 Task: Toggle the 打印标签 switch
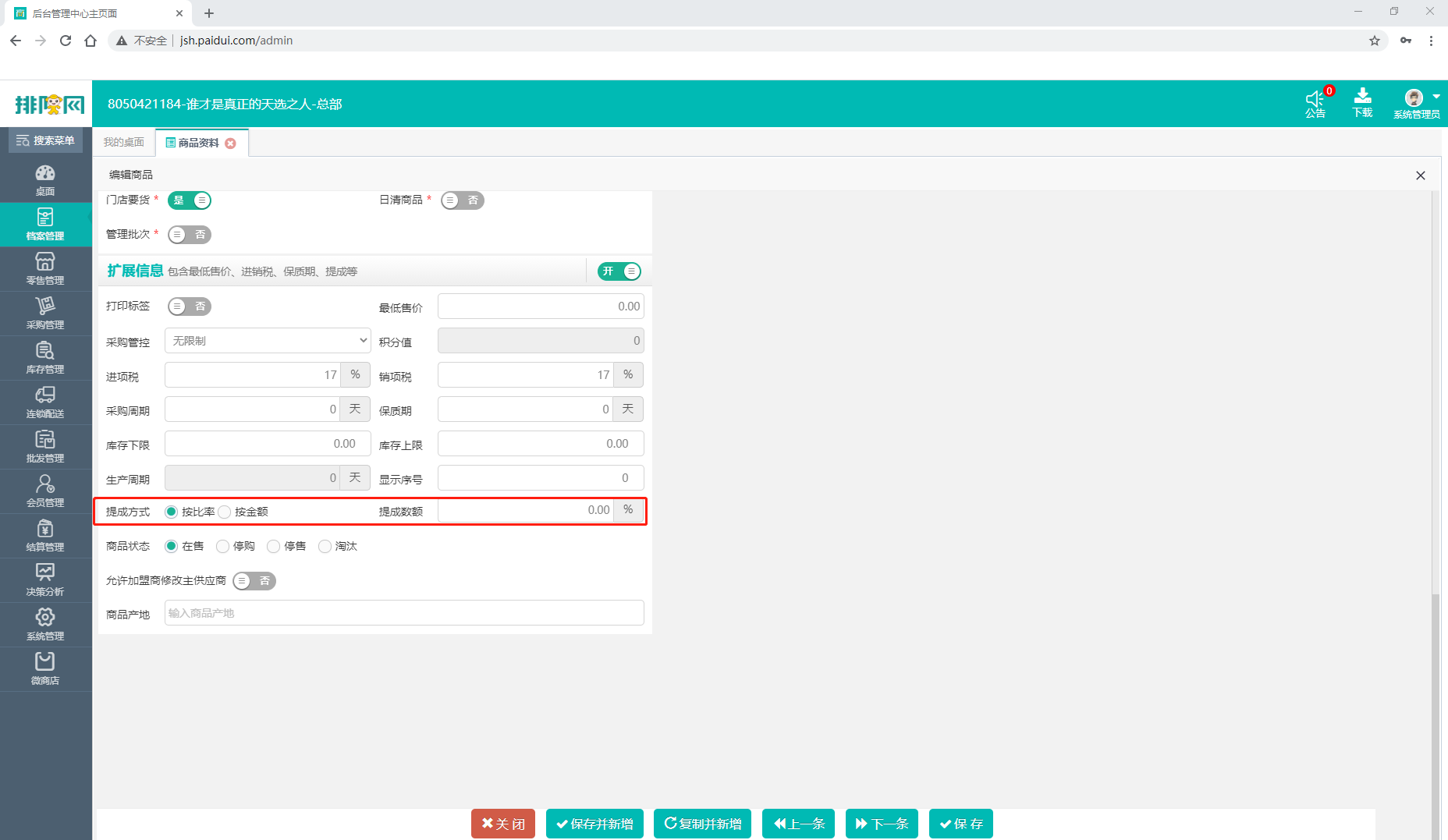[x=190, y=307]
